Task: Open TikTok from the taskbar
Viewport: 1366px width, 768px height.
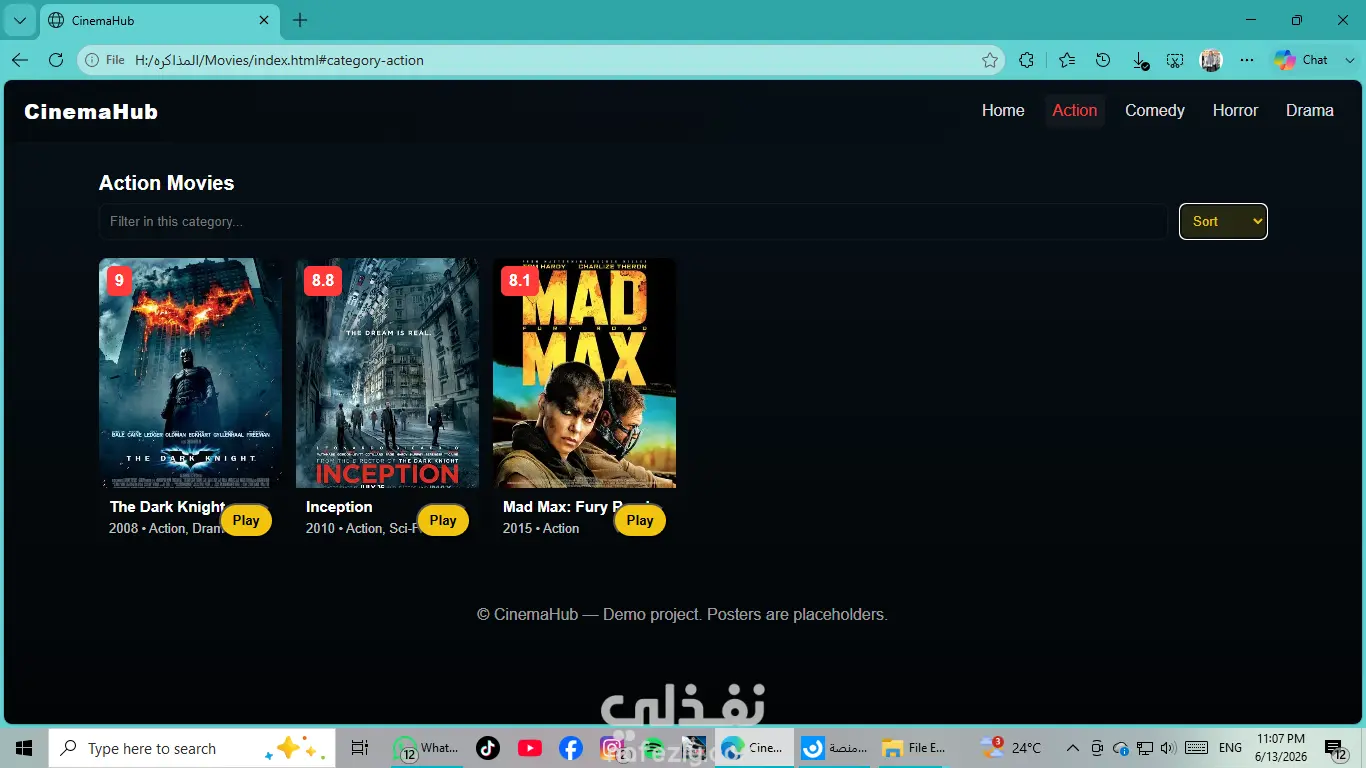Action: (488, 748)
